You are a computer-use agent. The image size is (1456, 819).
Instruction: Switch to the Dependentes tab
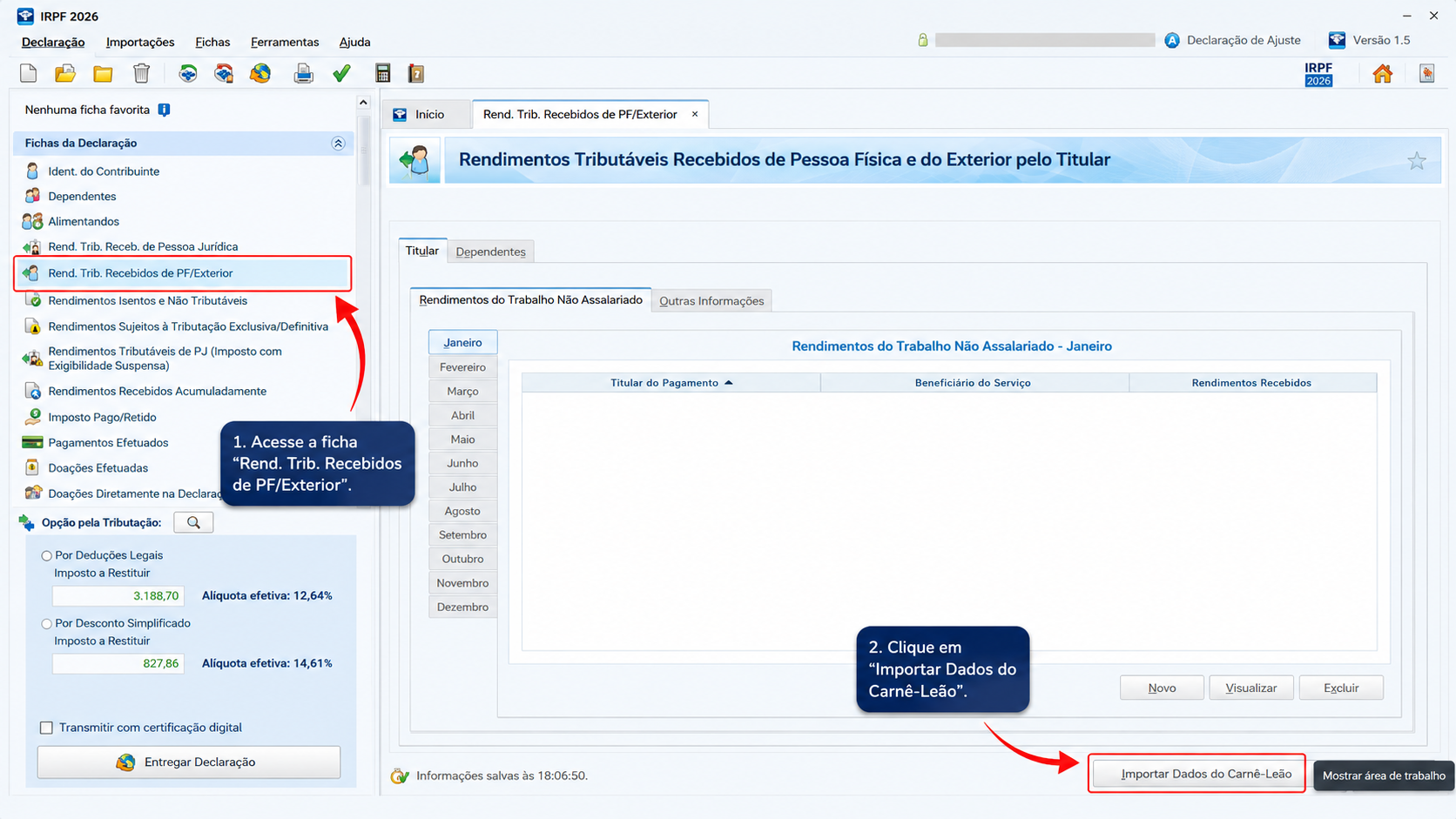tap(490, 252)
